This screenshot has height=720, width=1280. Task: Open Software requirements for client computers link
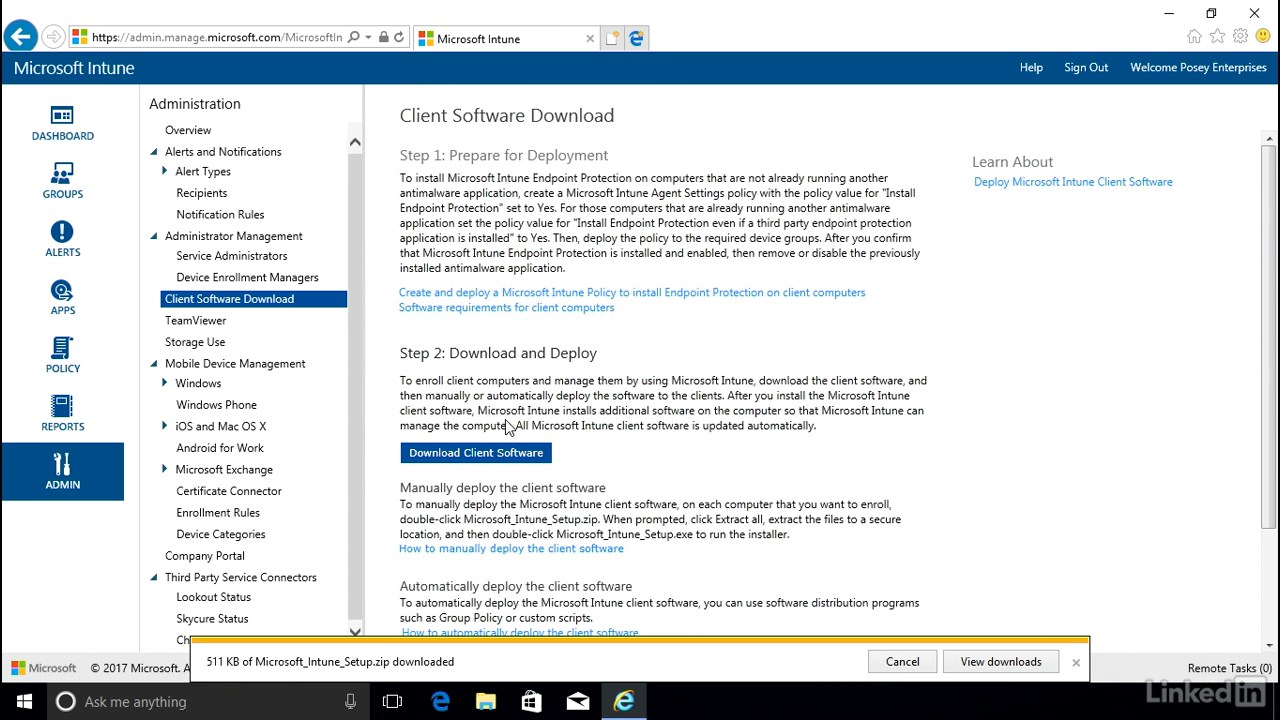(x=506, y=307)
